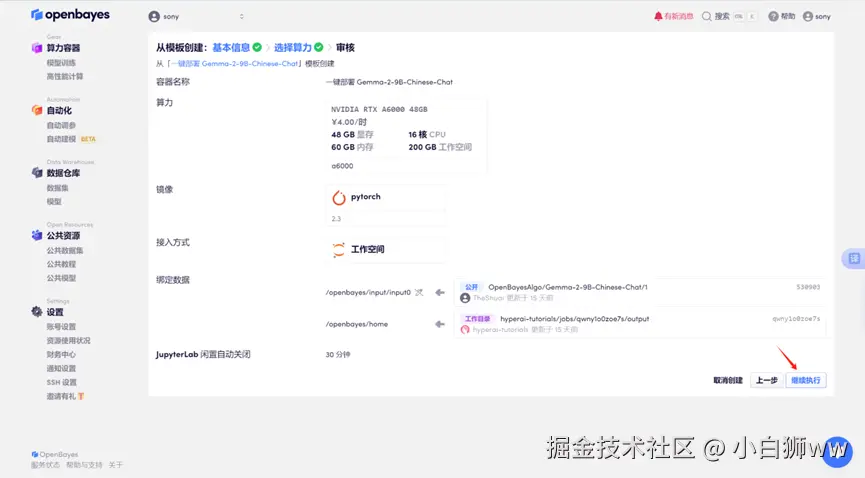The image size is (865, 478).
Task: Click the arrow next to /openbayes/home
Action: [440, 324]
